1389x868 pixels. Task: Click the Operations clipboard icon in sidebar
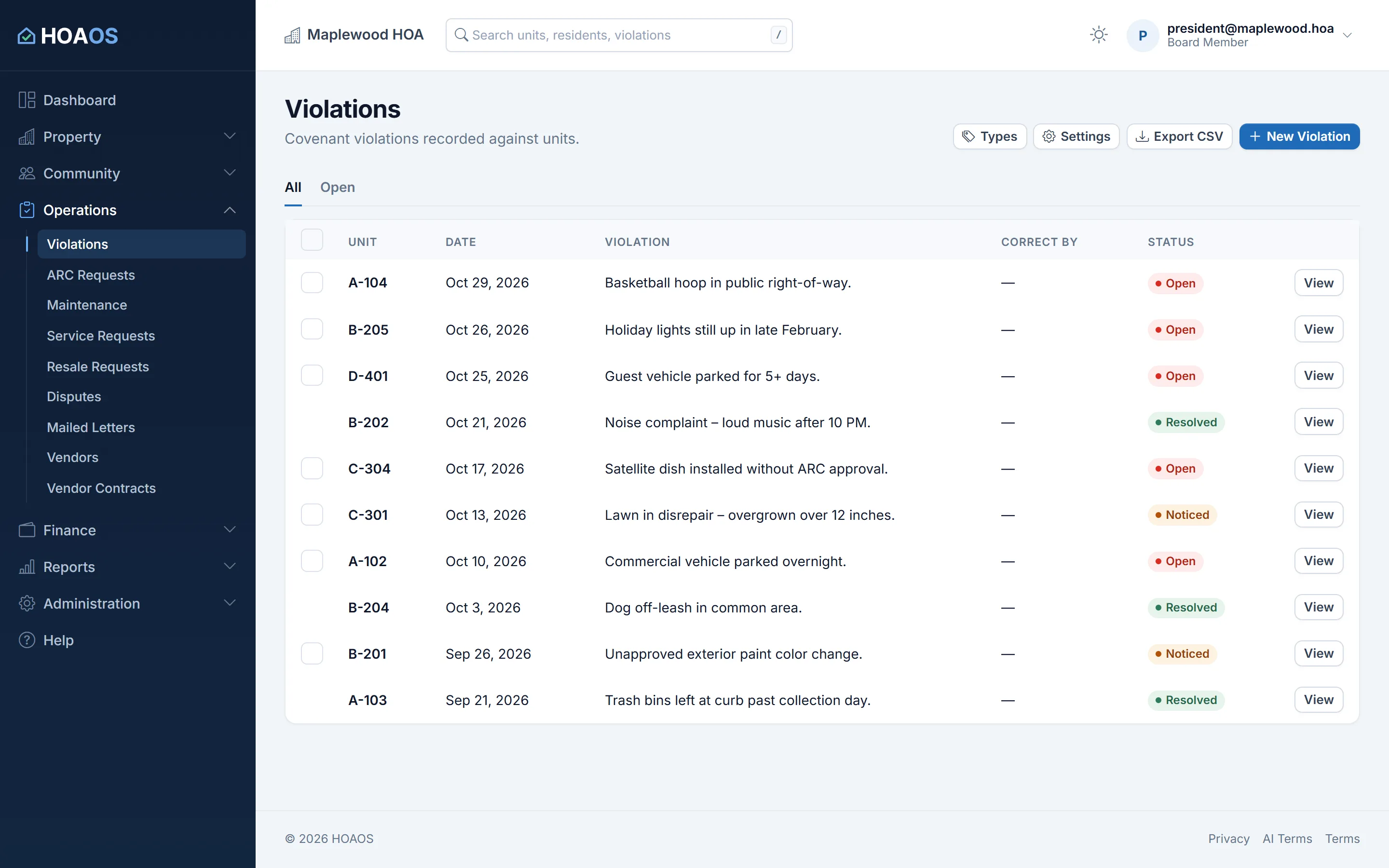tap(27, 210)
